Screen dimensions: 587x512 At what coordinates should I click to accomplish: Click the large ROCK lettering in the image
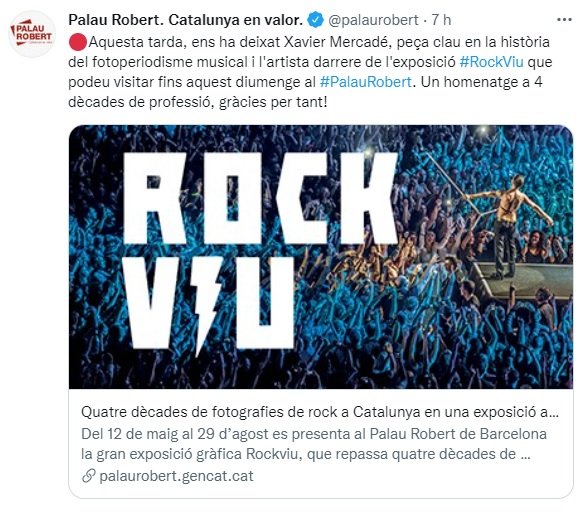click(261, 198)
